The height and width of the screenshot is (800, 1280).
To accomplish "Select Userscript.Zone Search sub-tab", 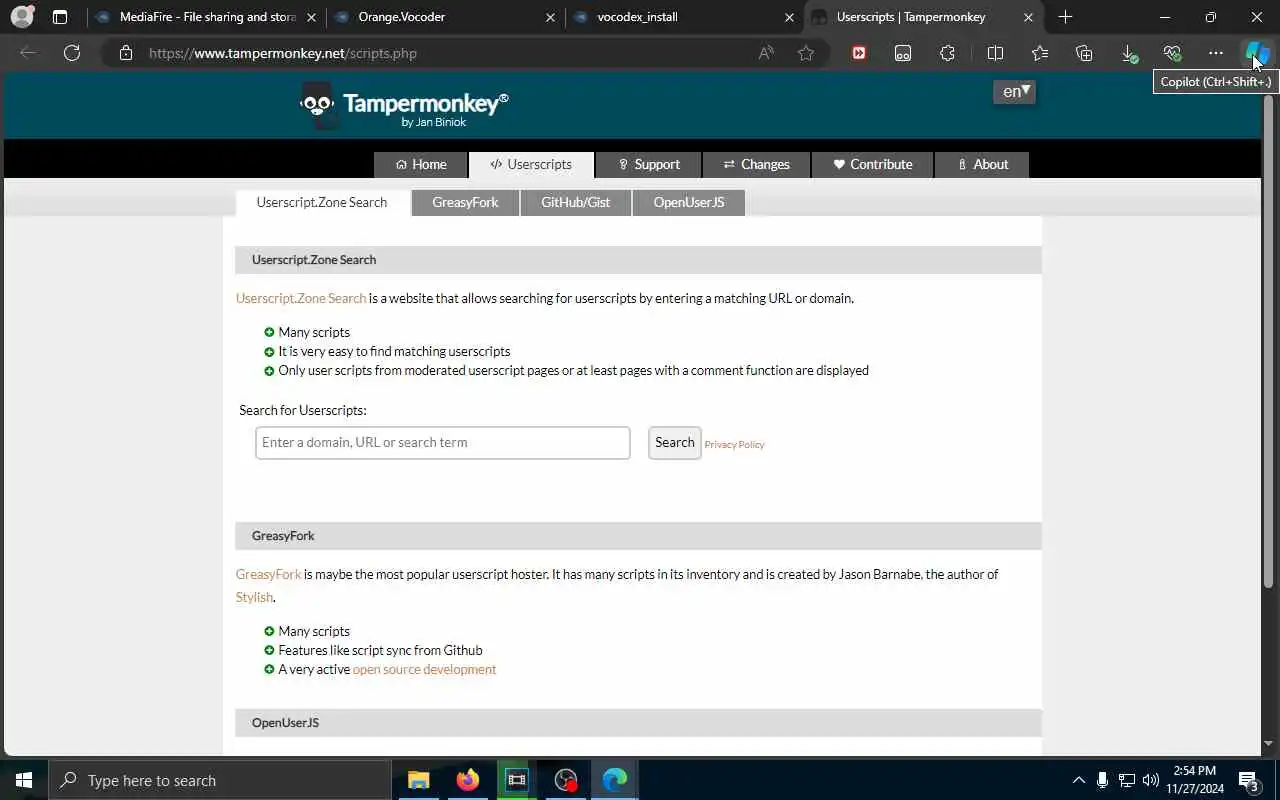I will coord(322,202).
